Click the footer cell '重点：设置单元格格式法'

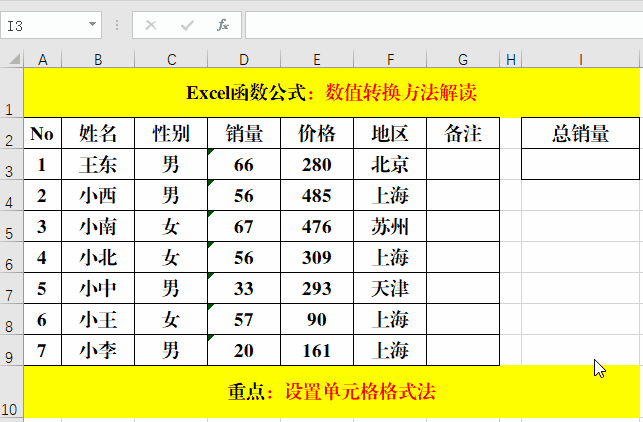(331, 392)
